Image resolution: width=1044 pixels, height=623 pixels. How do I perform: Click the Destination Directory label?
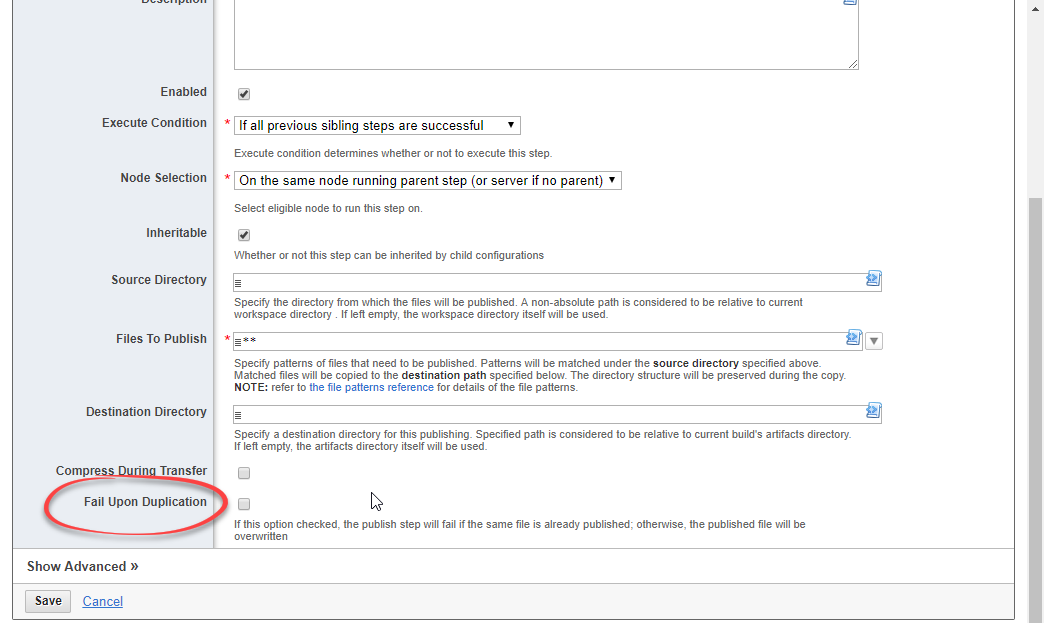click(146, 412)
